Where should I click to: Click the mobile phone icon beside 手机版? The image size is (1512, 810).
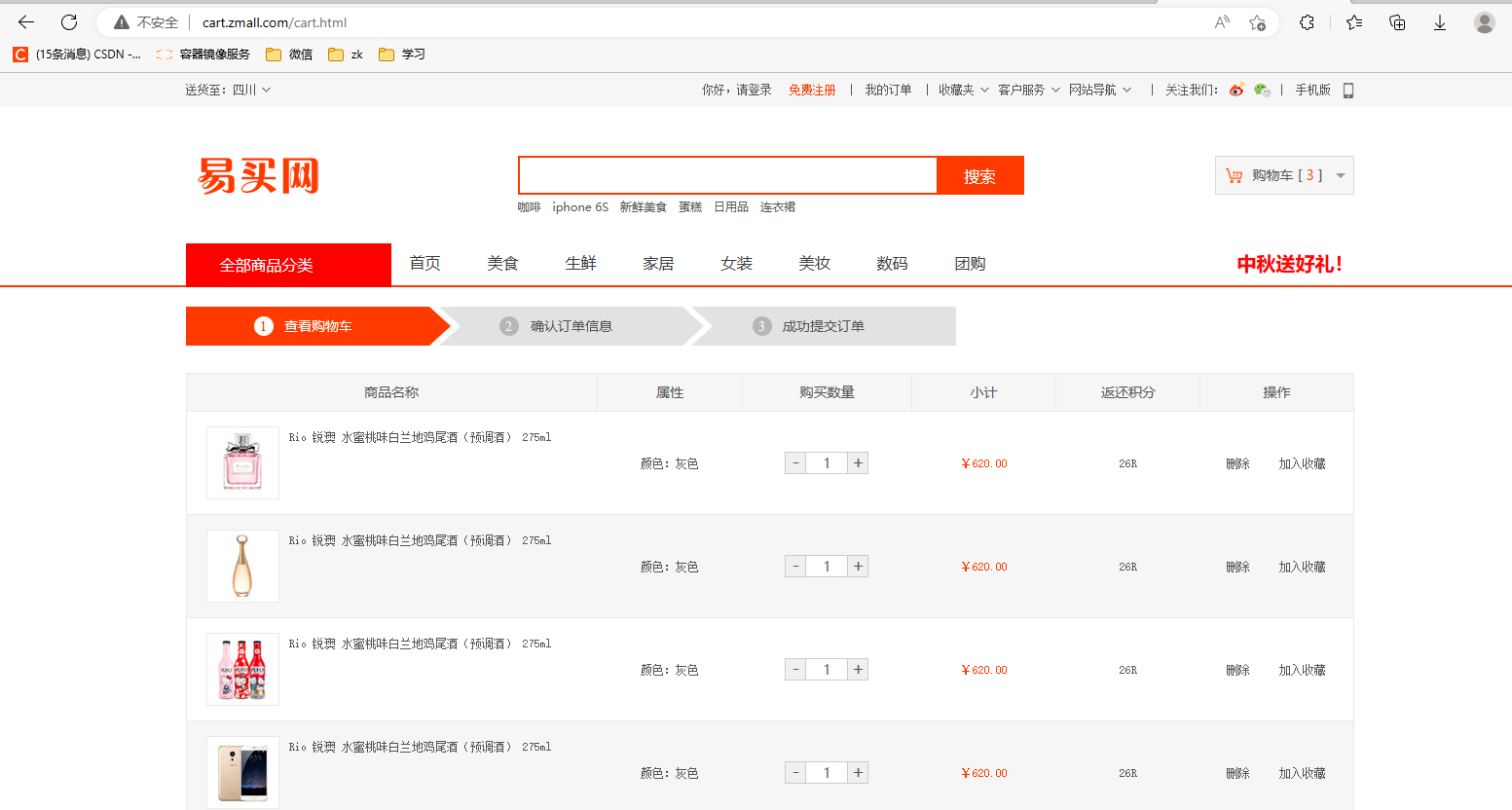coord(1348,90)
